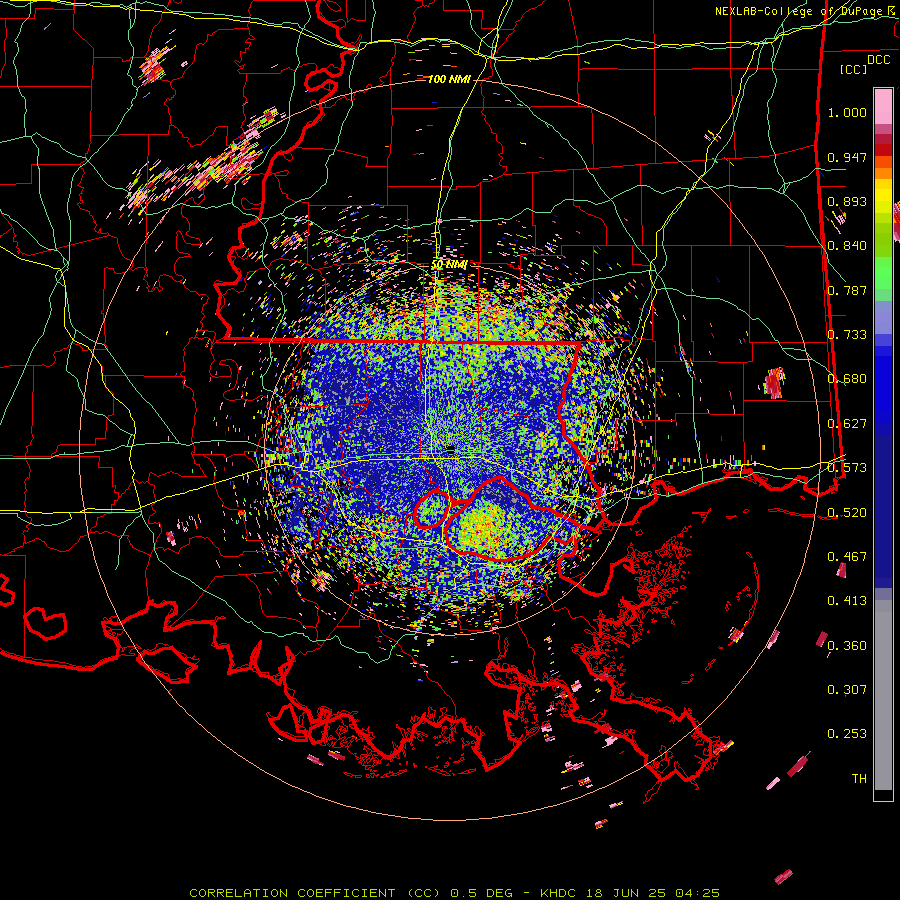
Task: Select the 0.680 legend value
Action: [847, 379]
